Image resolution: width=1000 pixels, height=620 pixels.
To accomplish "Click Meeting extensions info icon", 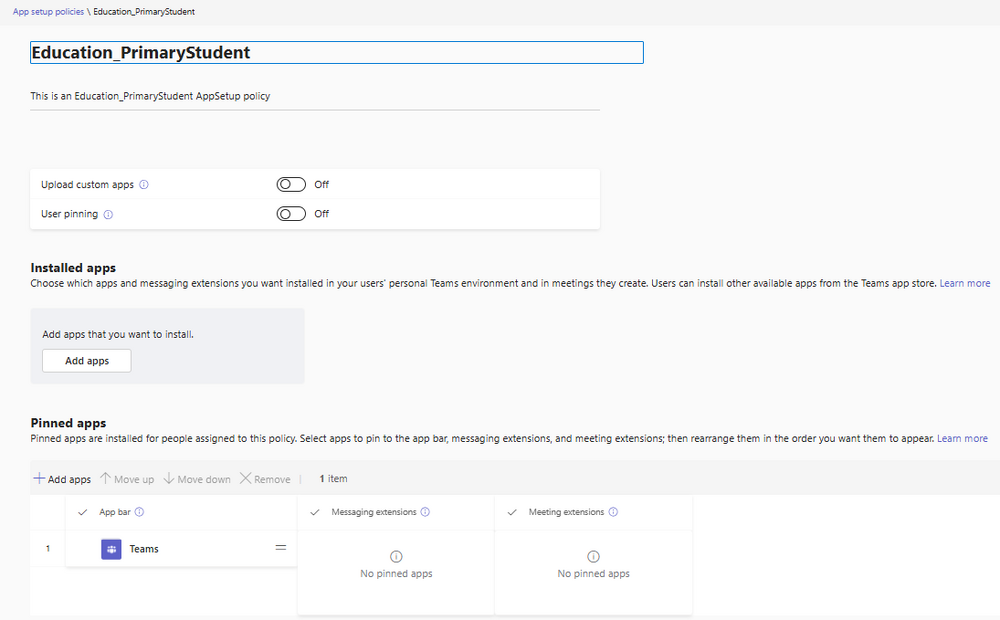I will (613, 512).
